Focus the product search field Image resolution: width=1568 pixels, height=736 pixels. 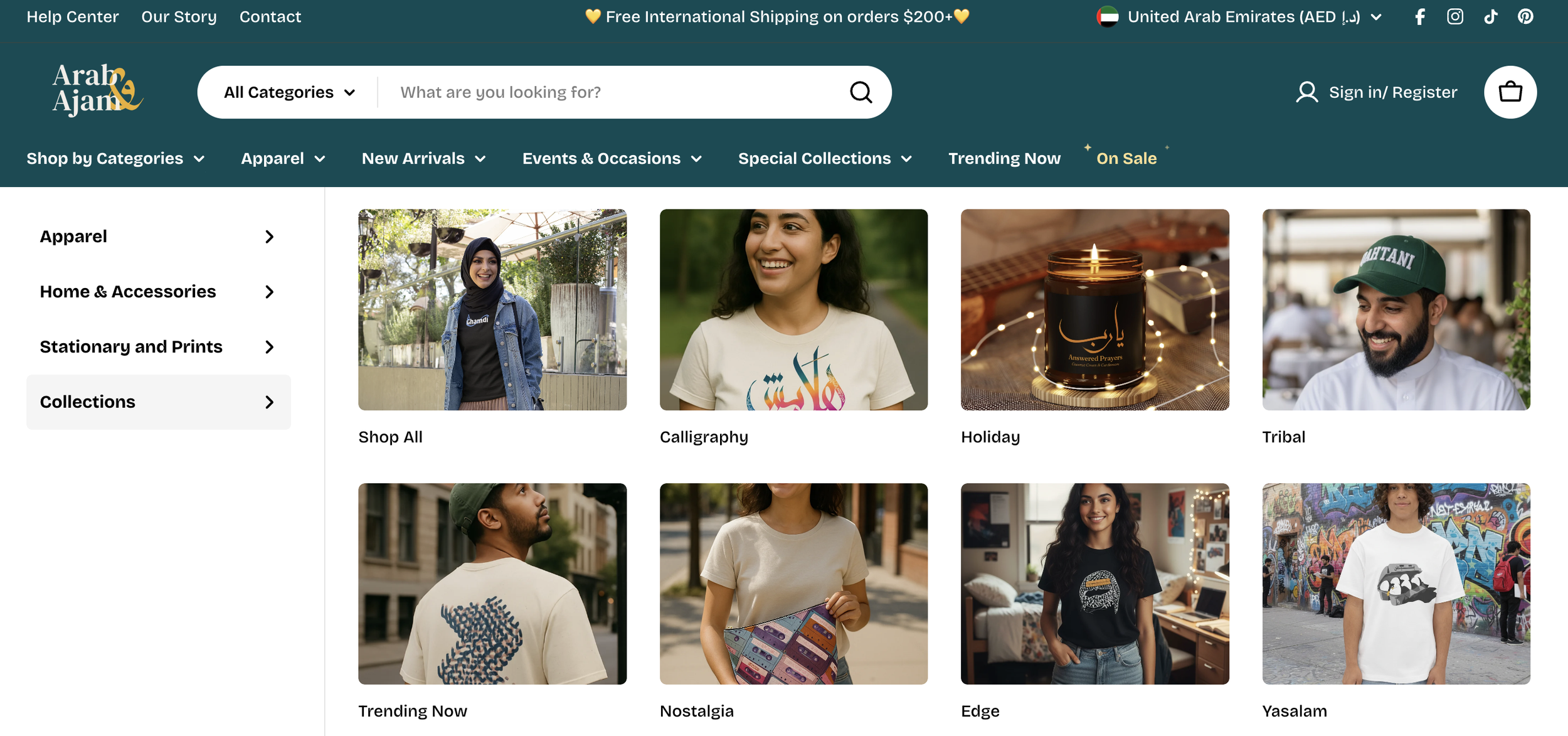613,92
